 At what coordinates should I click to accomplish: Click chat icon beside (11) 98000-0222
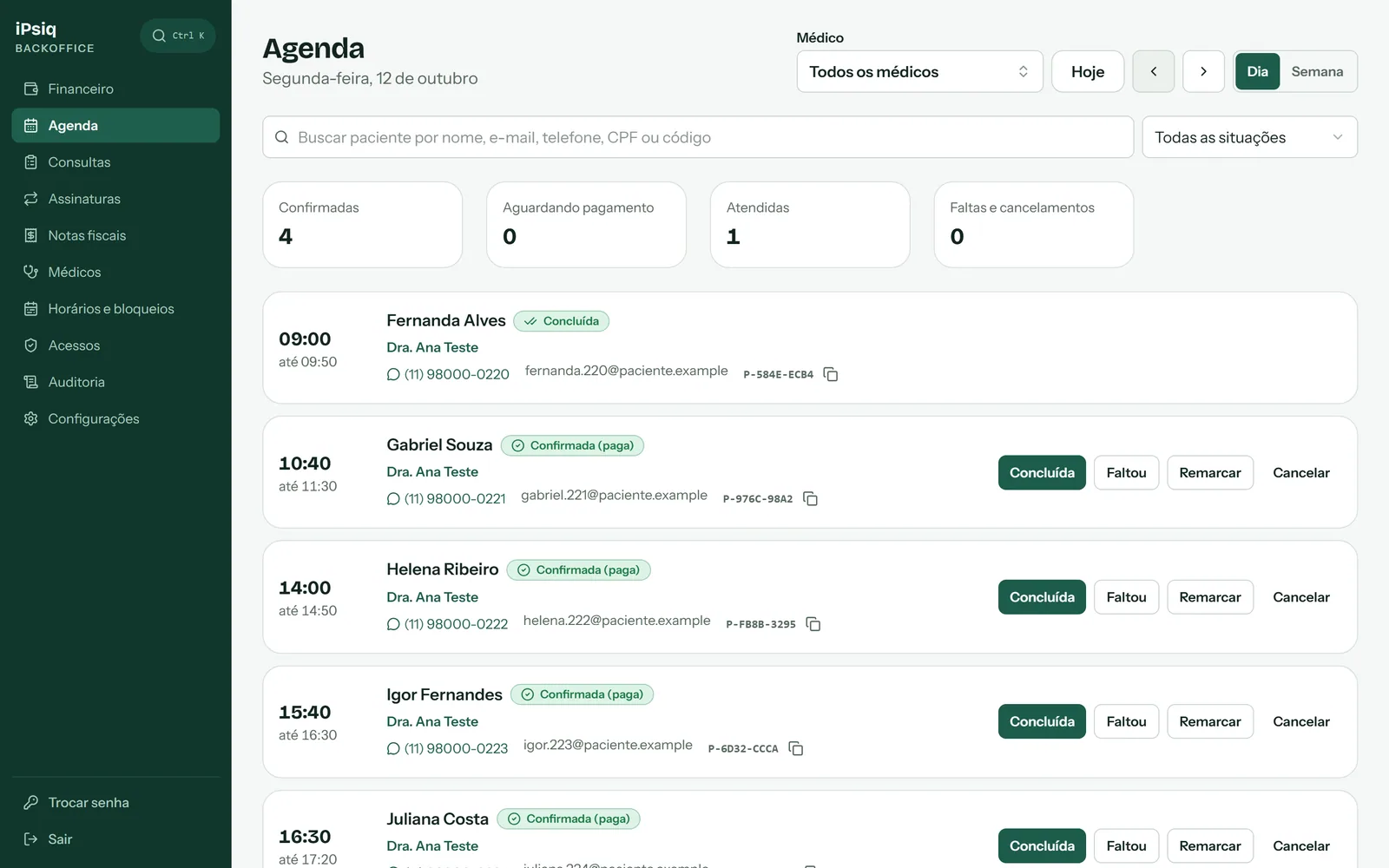393,624
